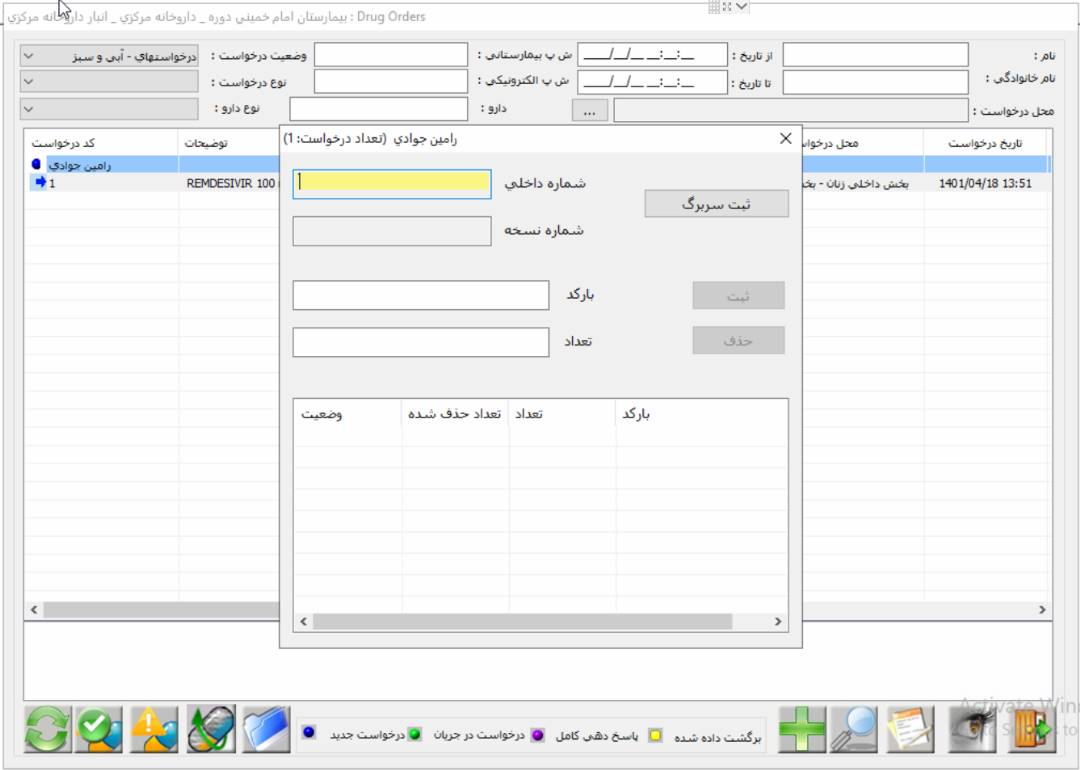Viewport: 1080px width, 770px height.
Task: Click the ثبت سربرگ button
Action: 716,204
